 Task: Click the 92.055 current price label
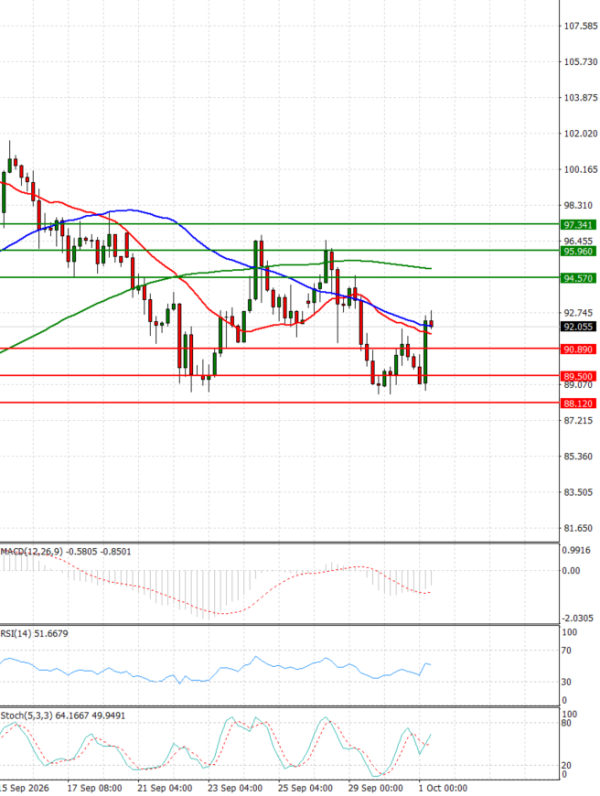pyautogui.click(x=579, y=326)
